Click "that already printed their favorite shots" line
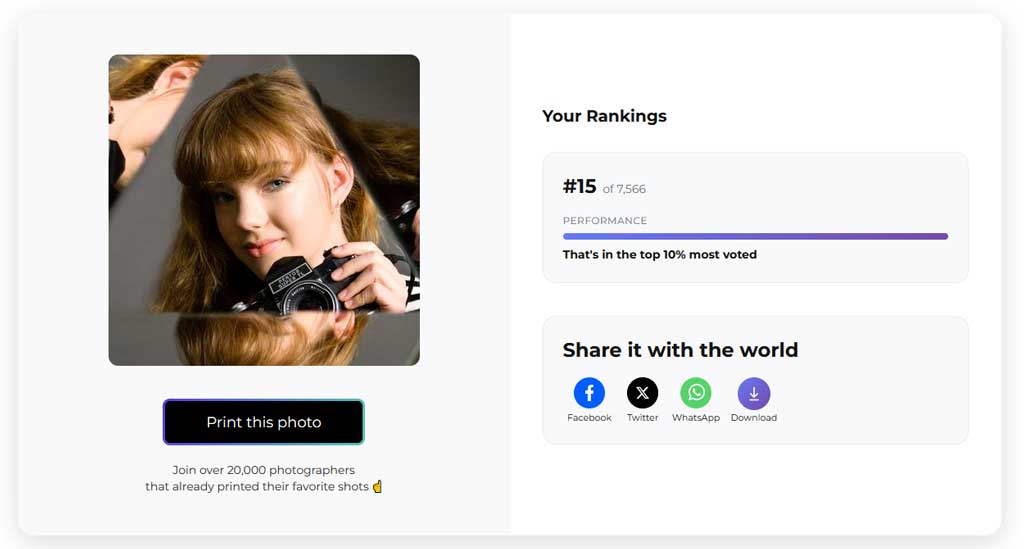Screen dimensions: 1024x549 pos(257,487)
